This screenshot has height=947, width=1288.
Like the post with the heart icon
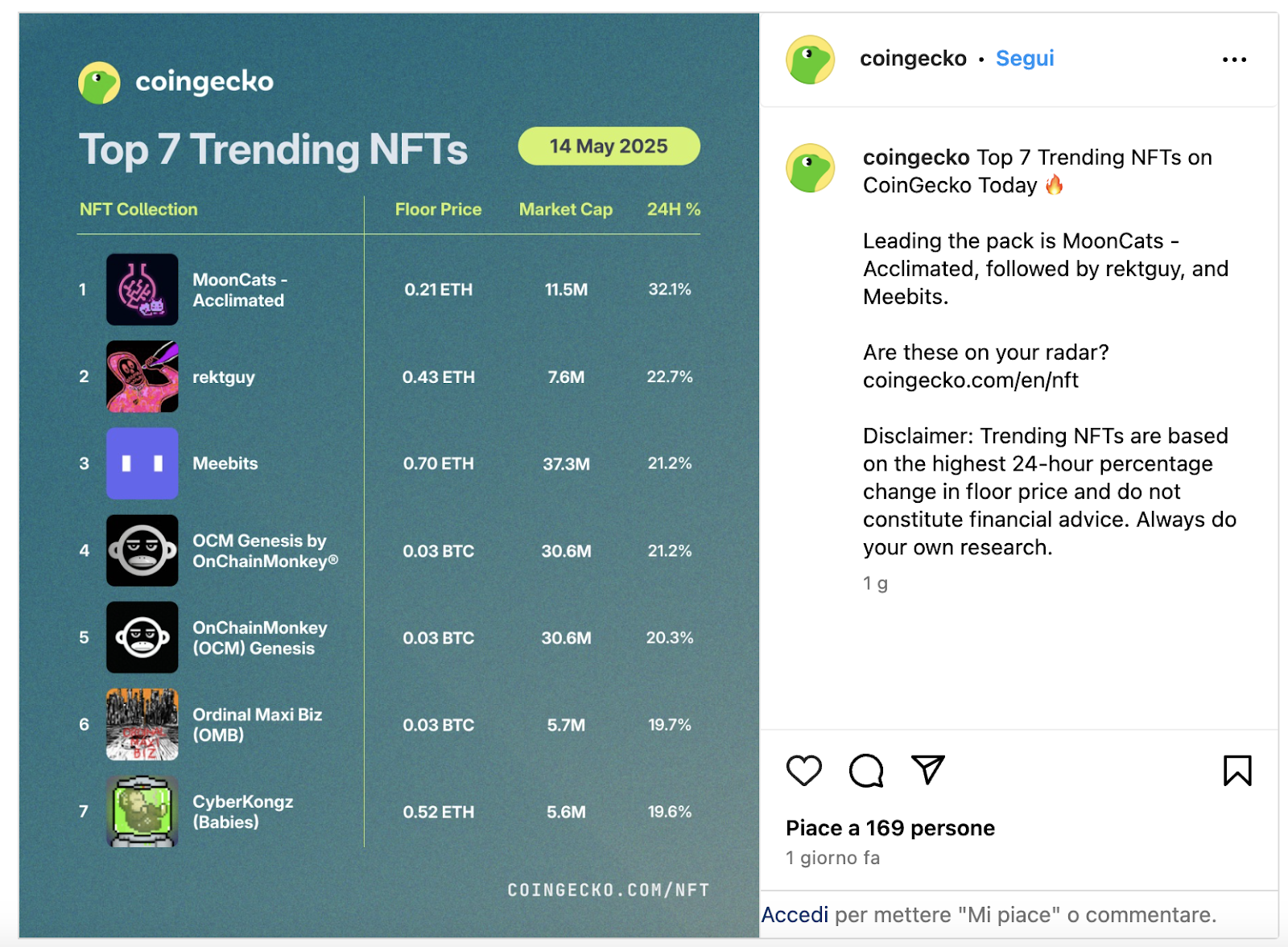[803, 770]
